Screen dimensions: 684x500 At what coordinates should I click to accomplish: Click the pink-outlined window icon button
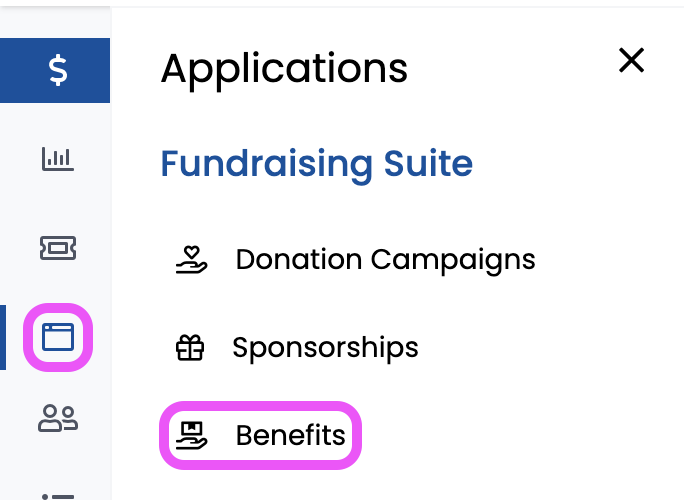(x=58, y=337)
